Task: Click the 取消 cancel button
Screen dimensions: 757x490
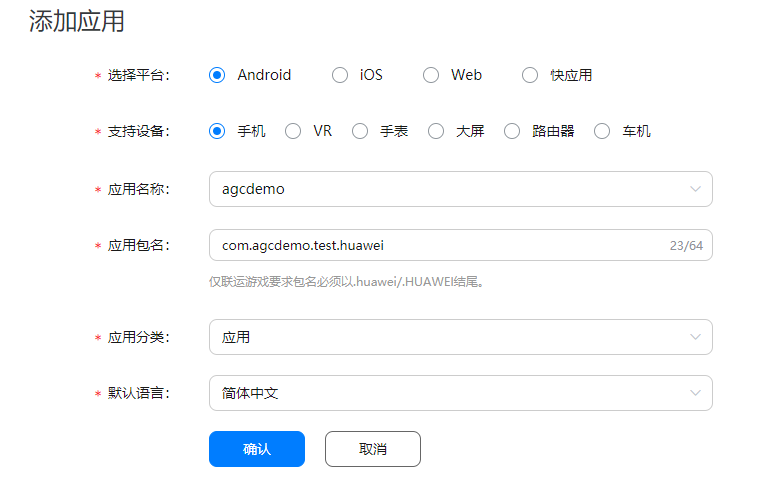Action: [x=373, y=449]
